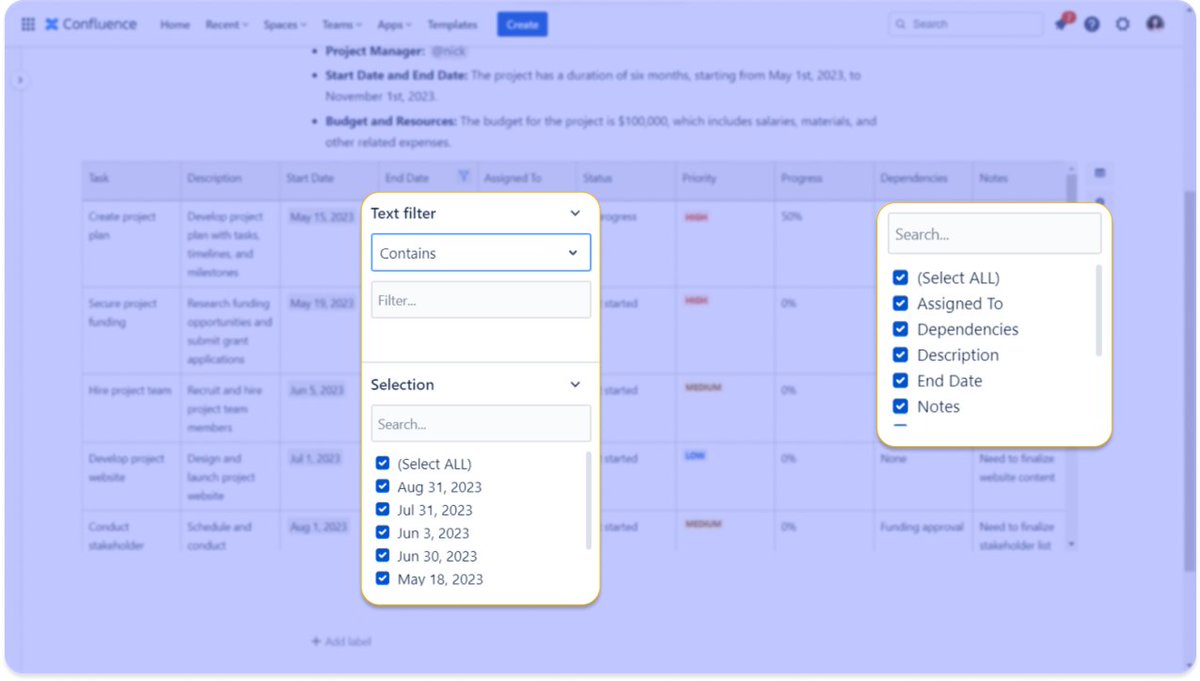Screen dimensions: 1200x681
Task: Click the End Date column filter icon
Action: click(463, 176)
